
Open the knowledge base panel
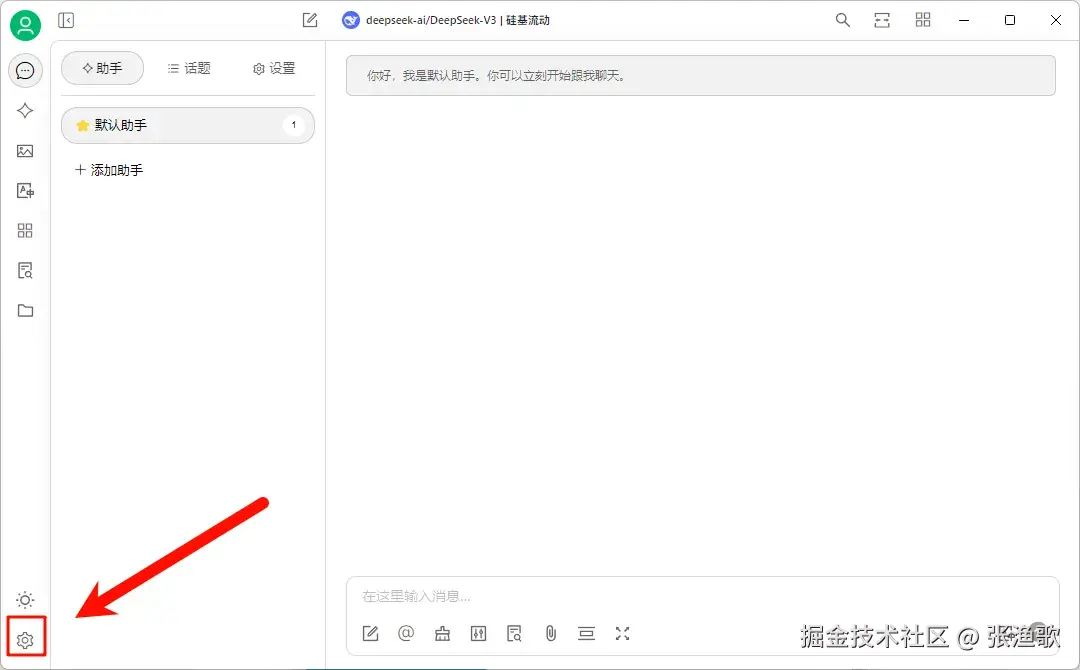(25, 270)
